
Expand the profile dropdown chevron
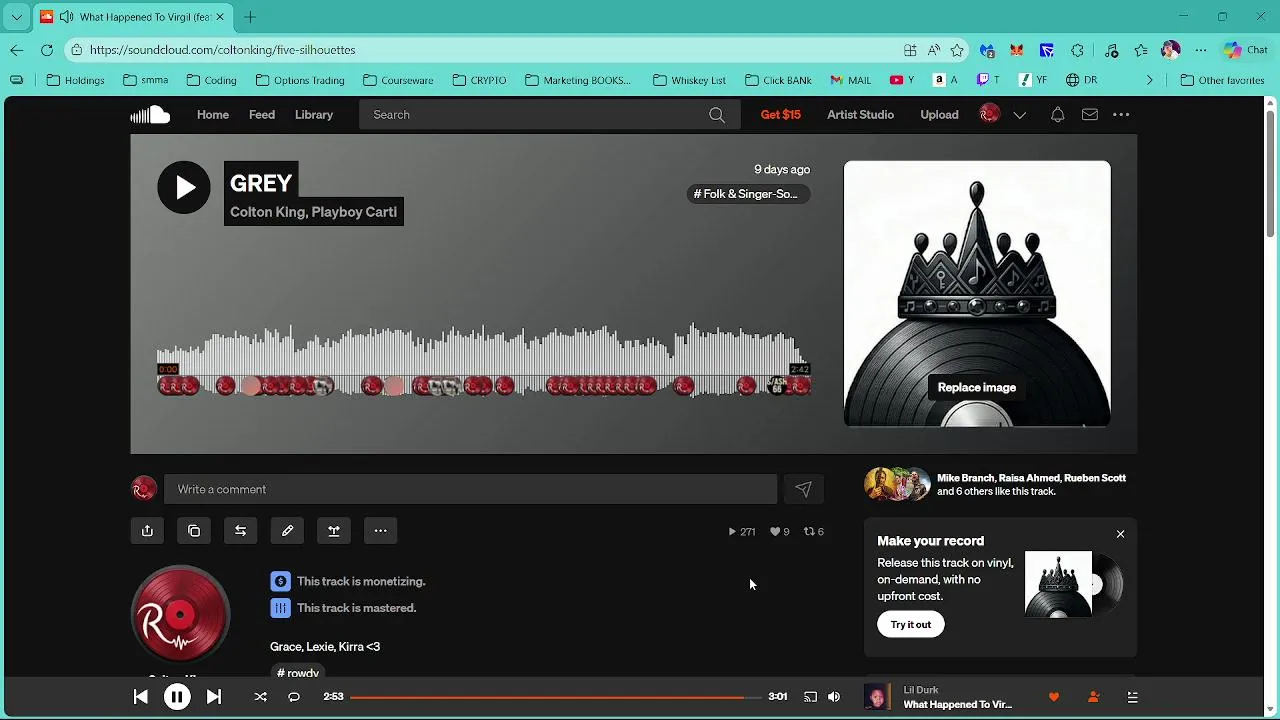[x=1020, y=115]
